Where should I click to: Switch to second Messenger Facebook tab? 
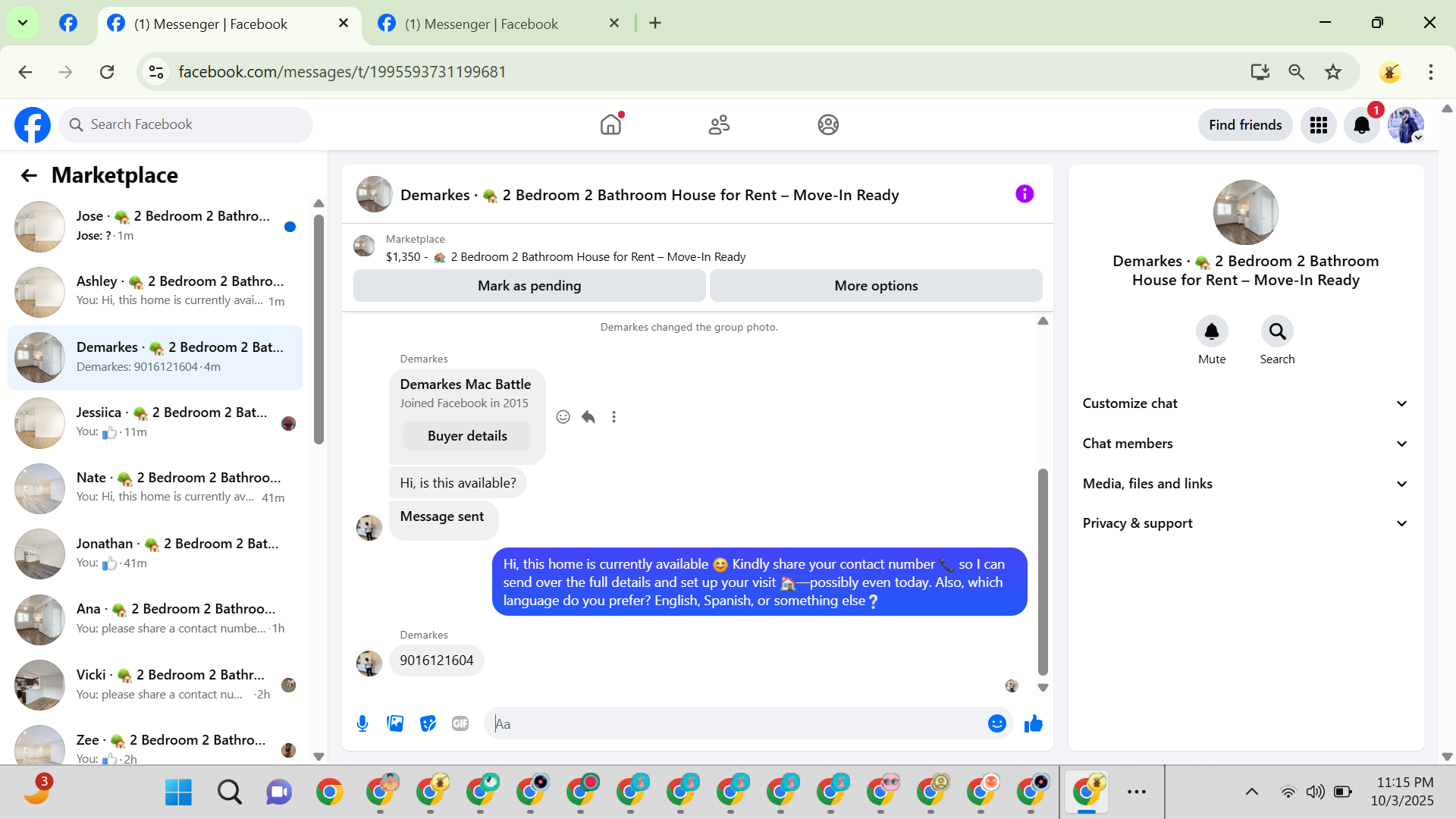[499, 24]
